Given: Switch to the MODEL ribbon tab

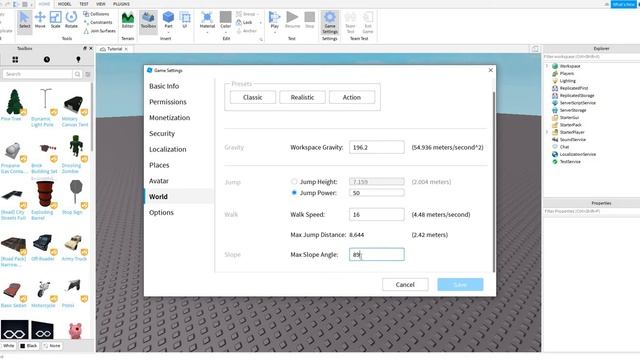Looking at the screenshot, I should tap(64, 4).
